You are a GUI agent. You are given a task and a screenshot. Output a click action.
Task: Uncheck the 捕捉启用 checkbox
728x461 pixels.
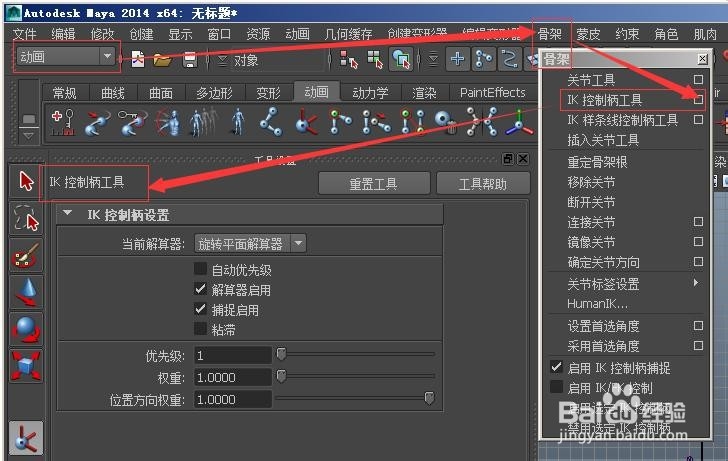(x=200, y=309)
